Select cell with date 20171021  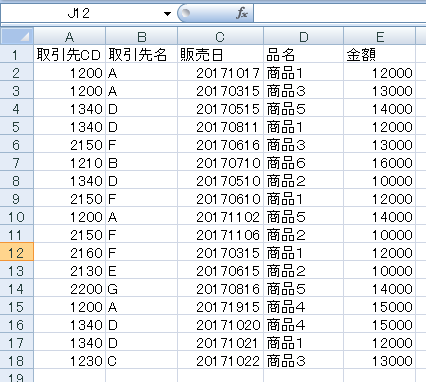(x=220, y=343)
